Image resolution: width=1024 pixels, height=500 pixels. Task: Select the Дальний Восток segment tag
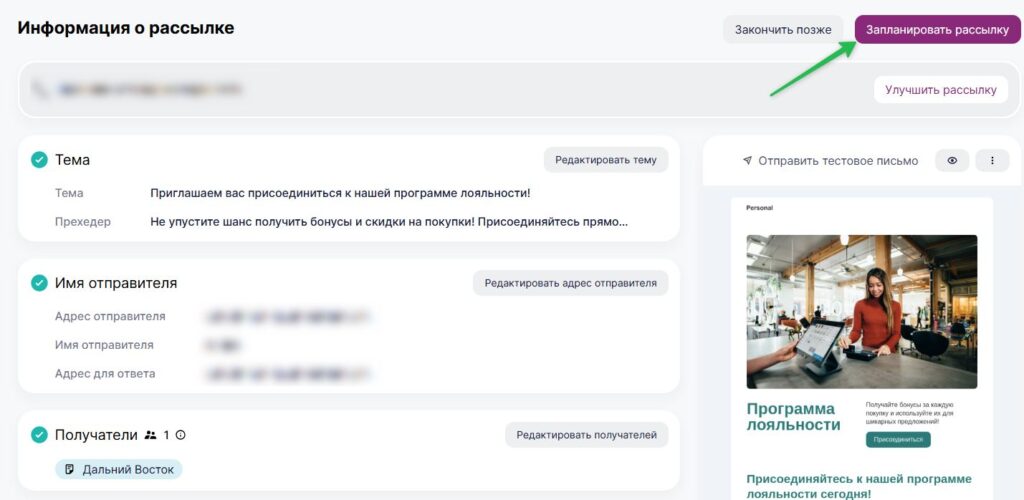[119, 469]
